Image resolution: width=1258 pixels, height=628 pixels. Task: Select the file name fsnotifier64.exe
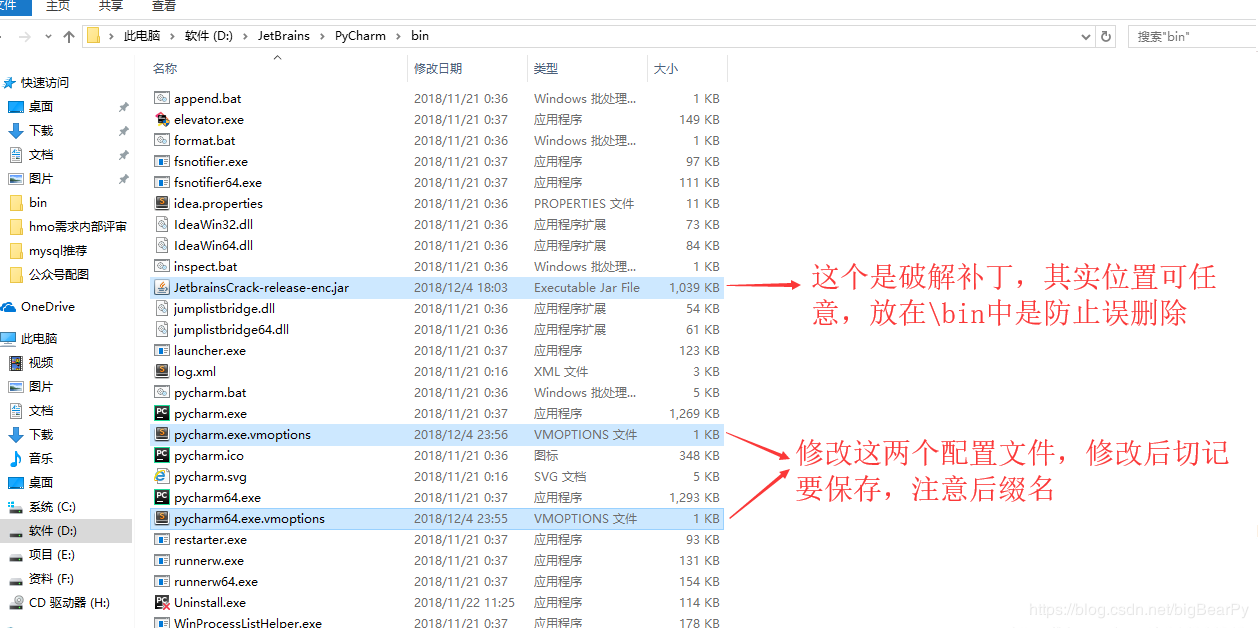point(218,183)
